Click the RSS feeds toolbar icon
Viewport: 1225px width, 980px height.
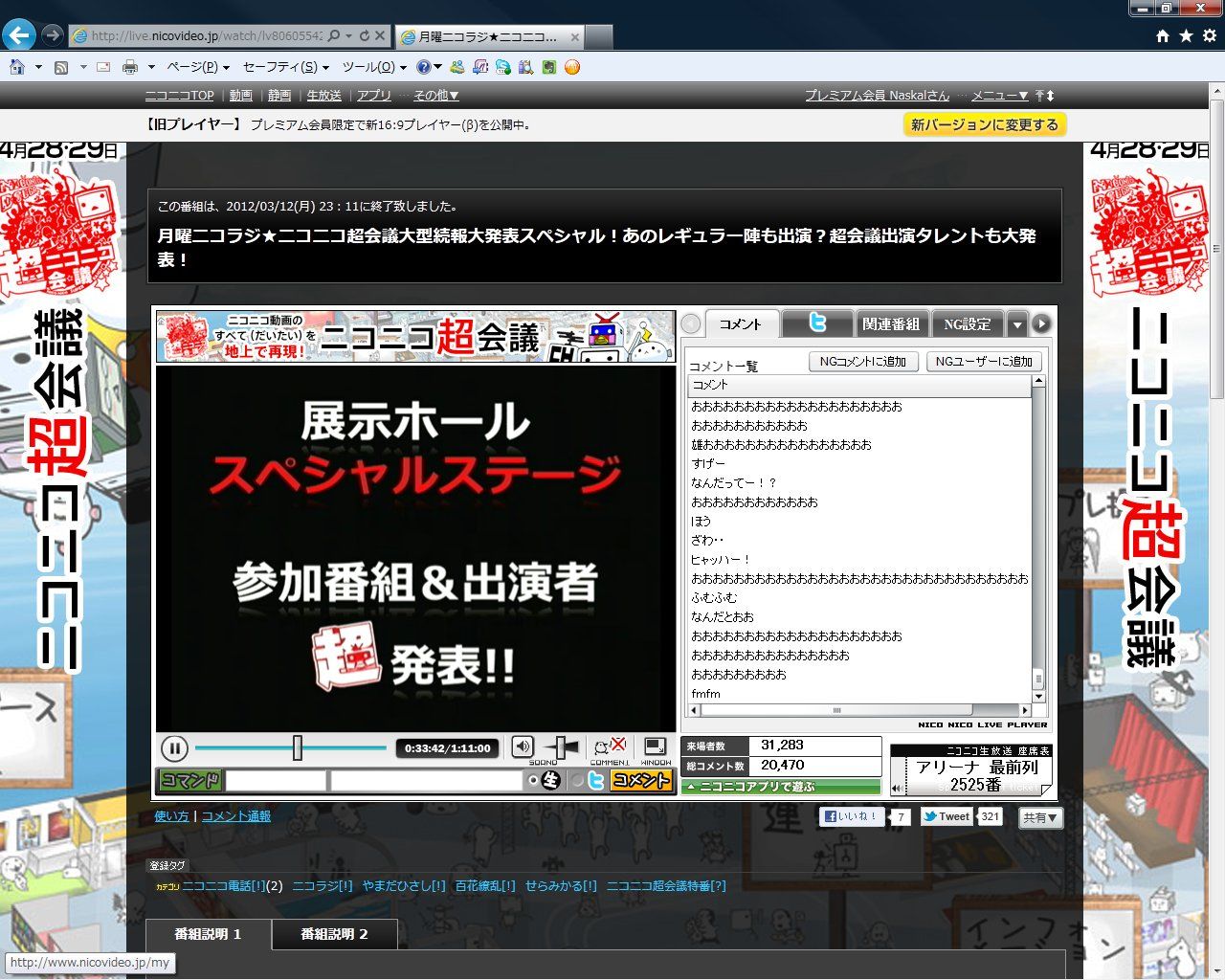point(62,67)
